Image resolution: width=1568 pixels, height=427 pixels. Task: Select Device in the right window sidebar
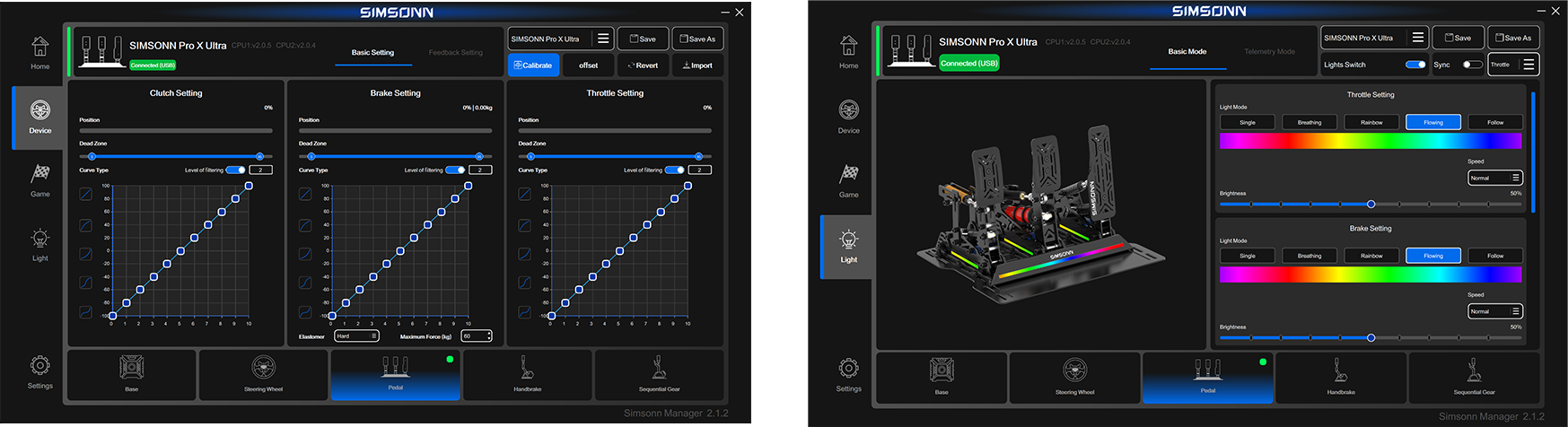point(848,118)
